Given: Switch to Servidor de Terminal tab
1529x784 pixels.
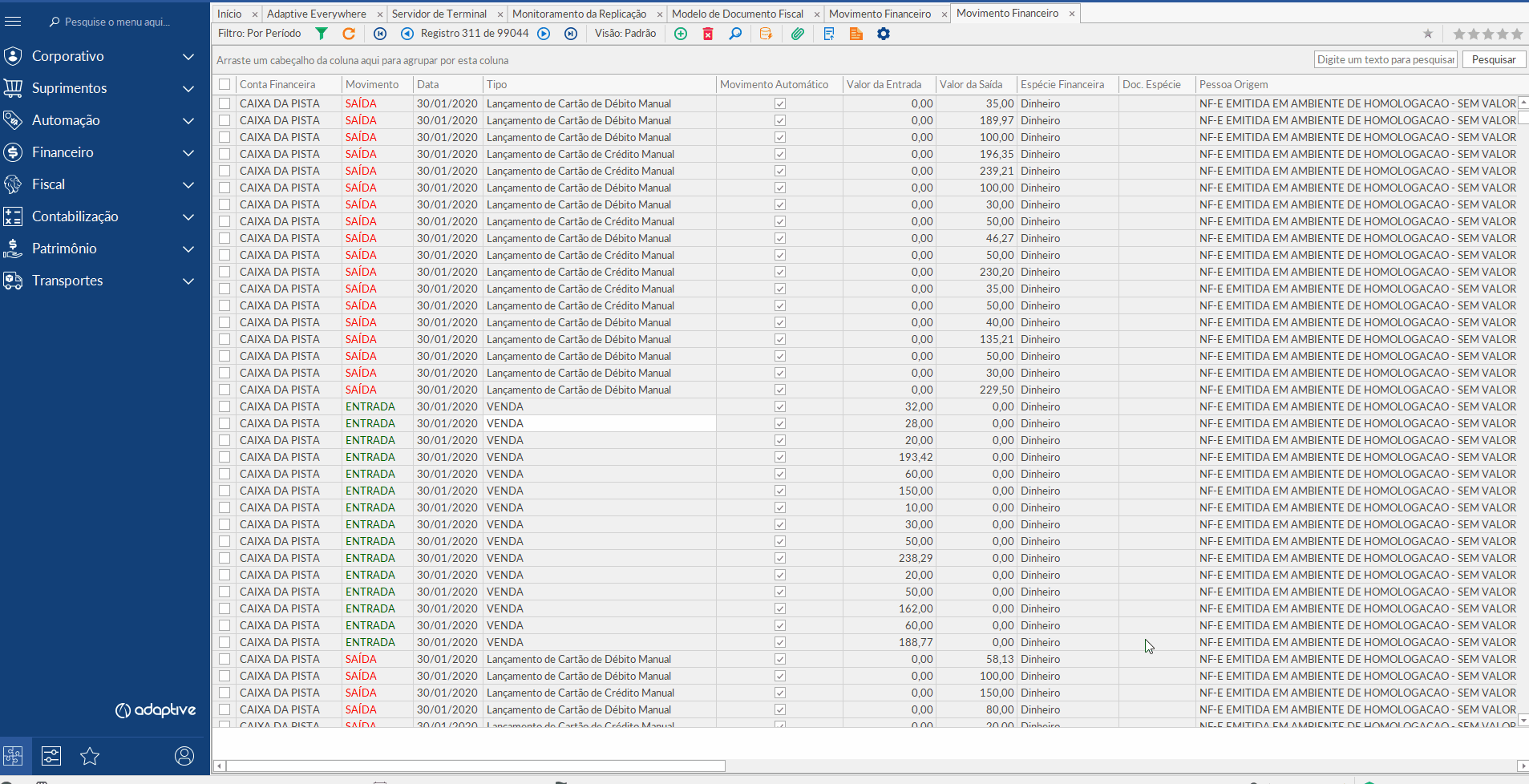Looking at the screenshot, I should click(x=439, y=14).
